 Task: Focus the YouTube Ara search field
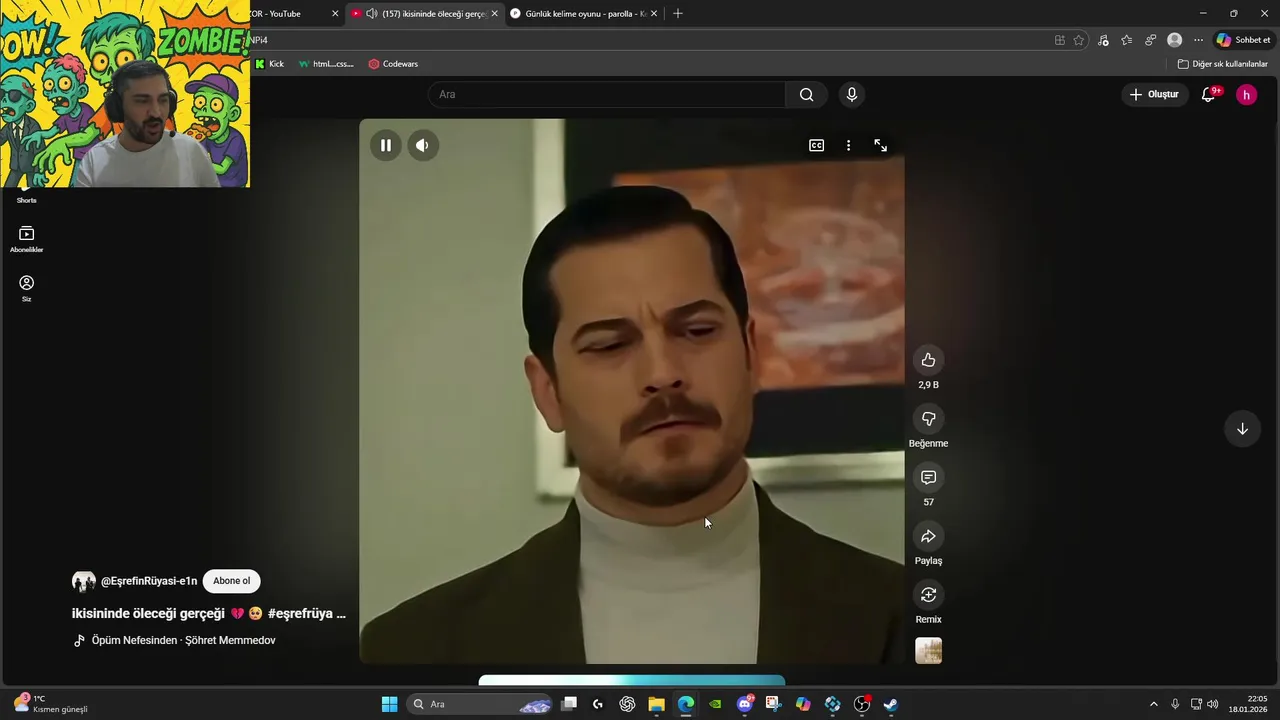[608, 94]
